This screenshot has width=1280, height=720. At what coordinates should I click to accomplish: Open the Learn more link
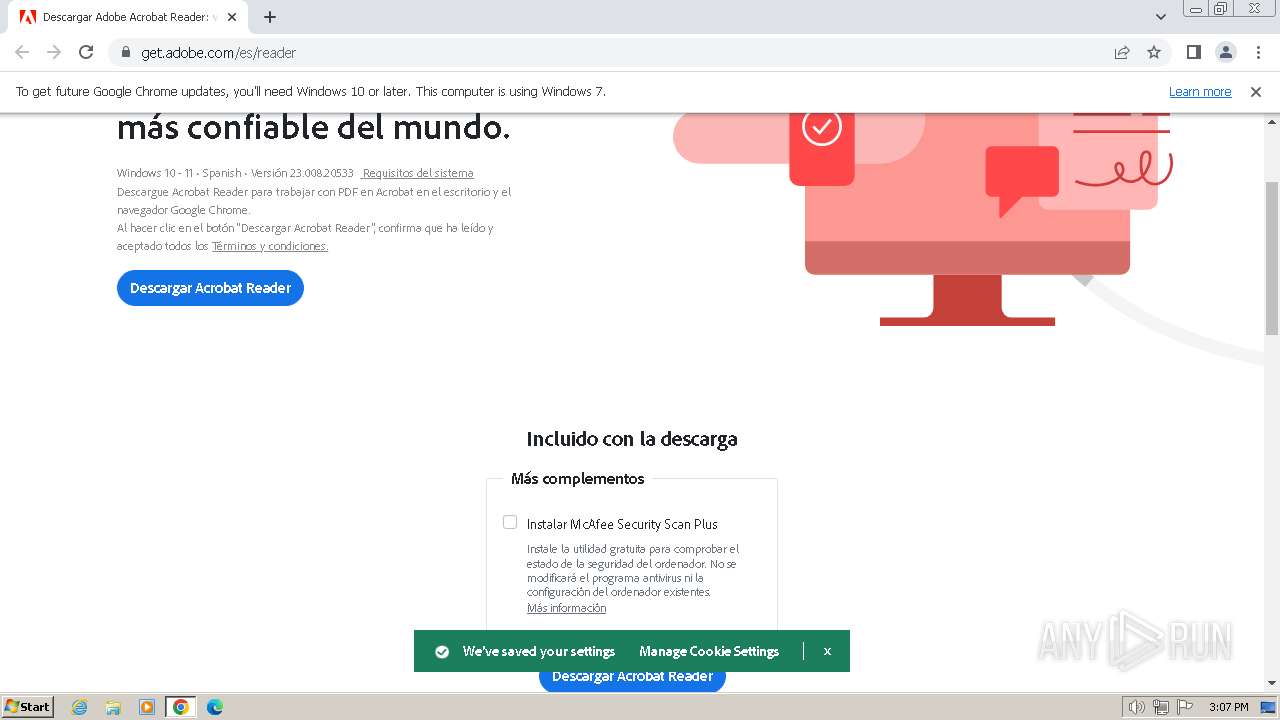click(x=1200, y=91)
